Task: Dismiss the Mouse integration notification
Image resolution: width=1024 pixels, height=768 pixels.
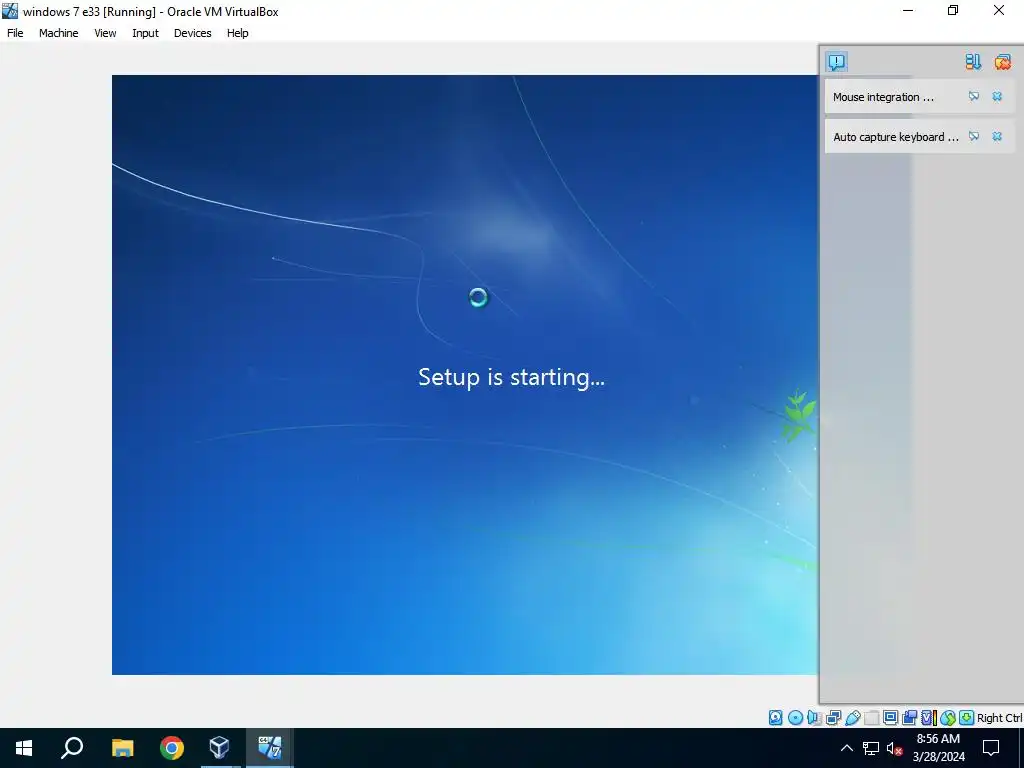Action: (997, 97)
